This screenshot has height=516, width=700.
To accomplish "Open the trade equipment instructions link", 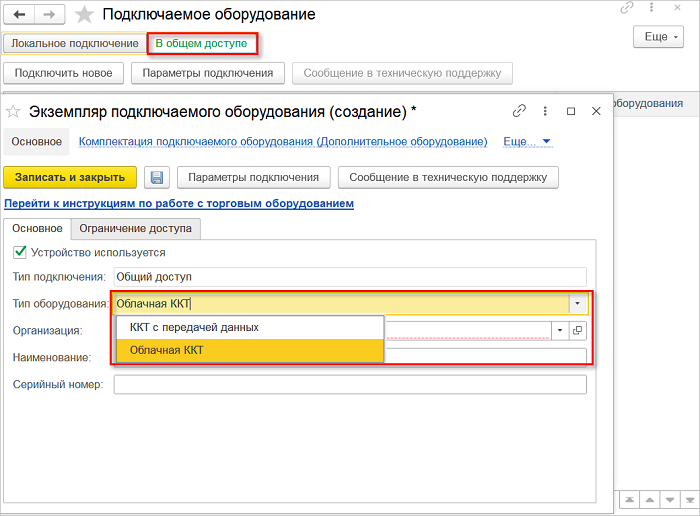I will (179, 204).
